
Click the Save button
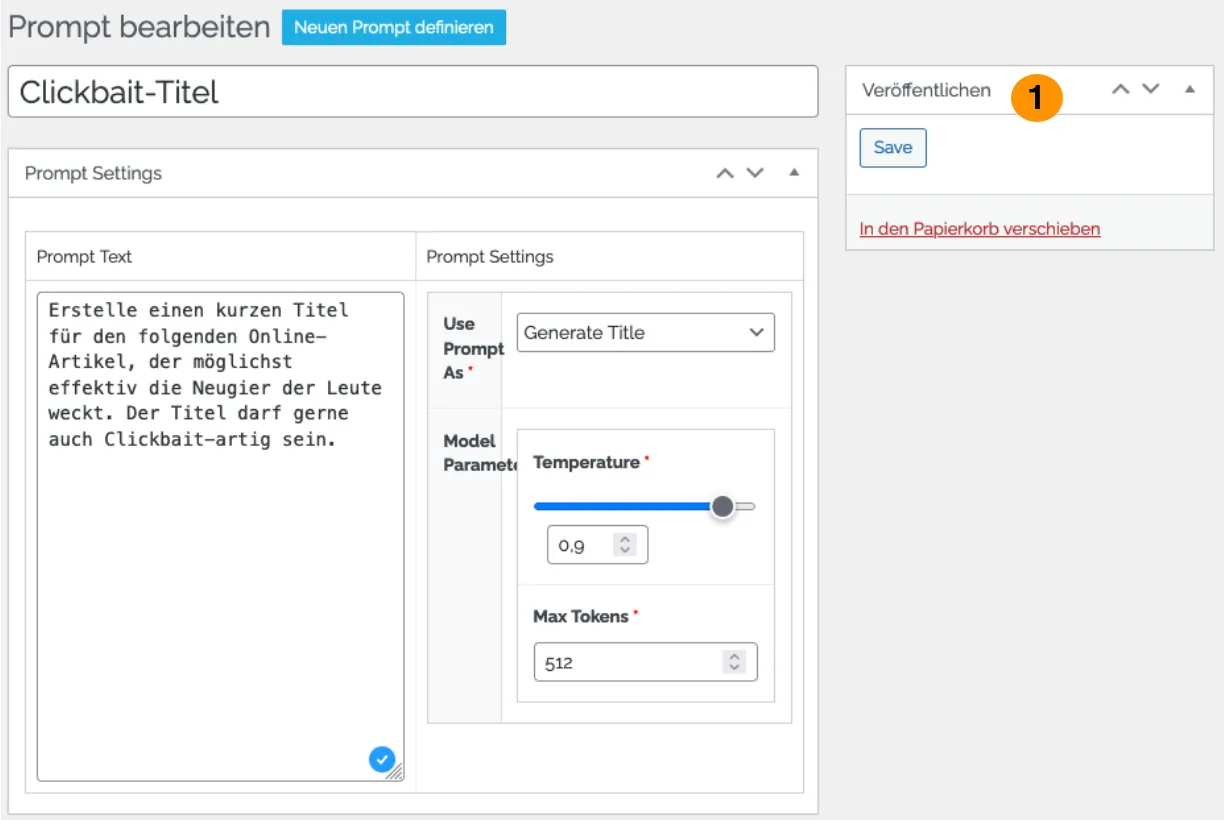[893, 148]
